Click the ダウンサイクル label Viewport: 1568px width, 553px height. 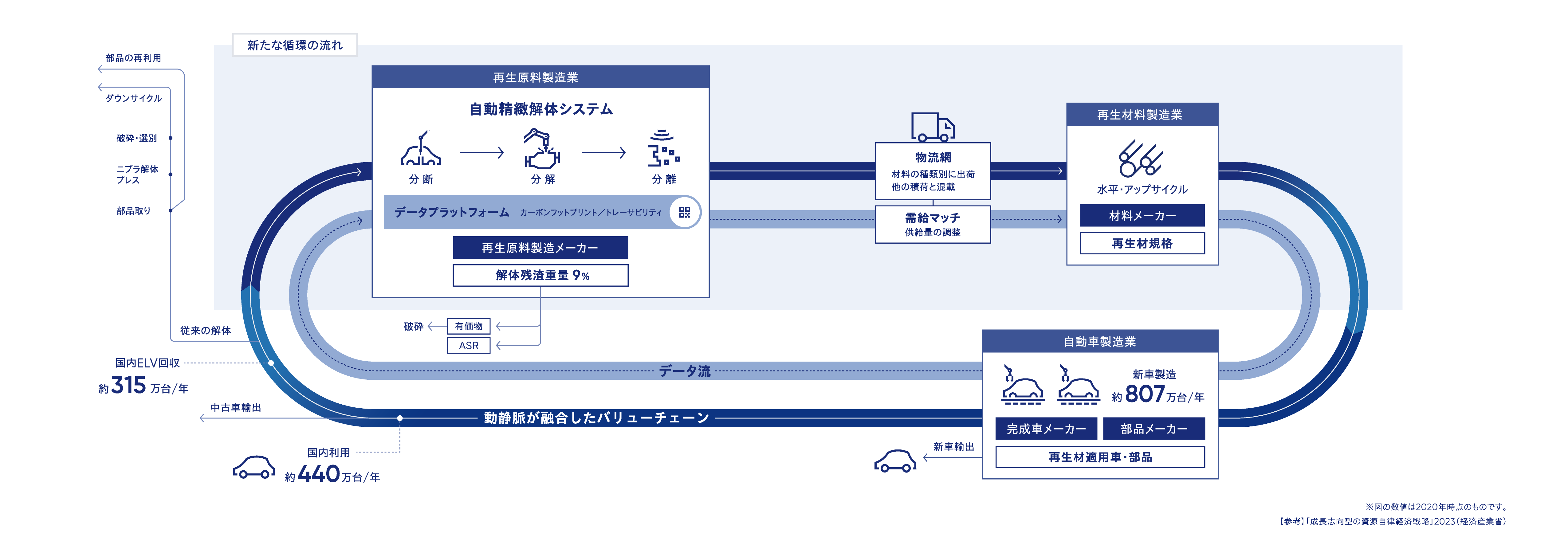pos(133,98)
